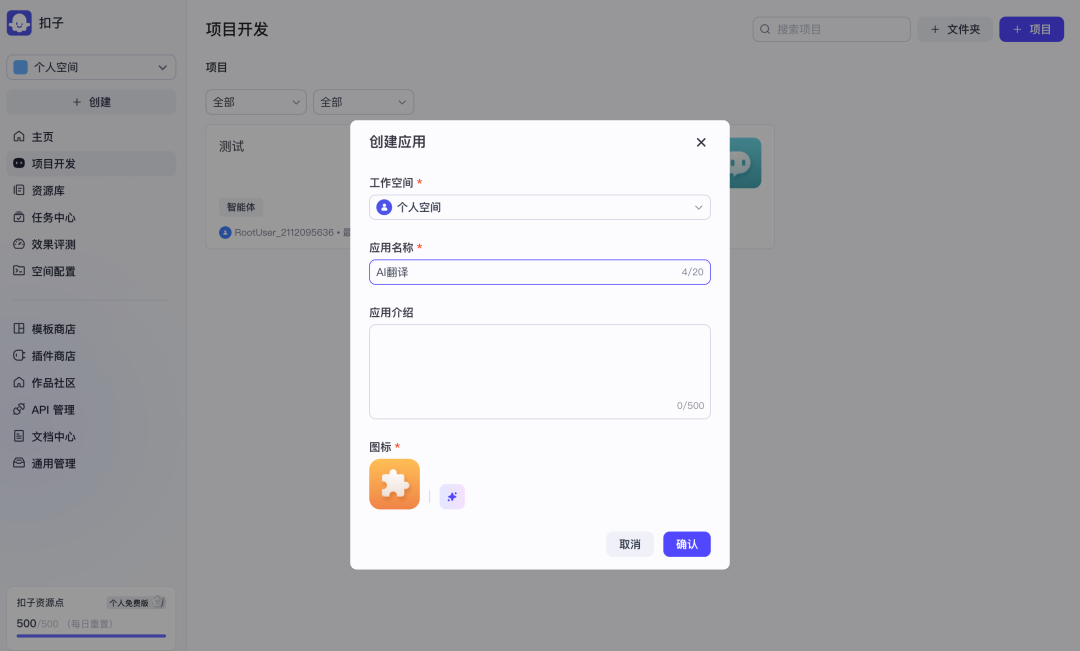This screenshot has width=1080, height=651.
Task: Click the 扣子资源点 label
Action: (40, 603)
